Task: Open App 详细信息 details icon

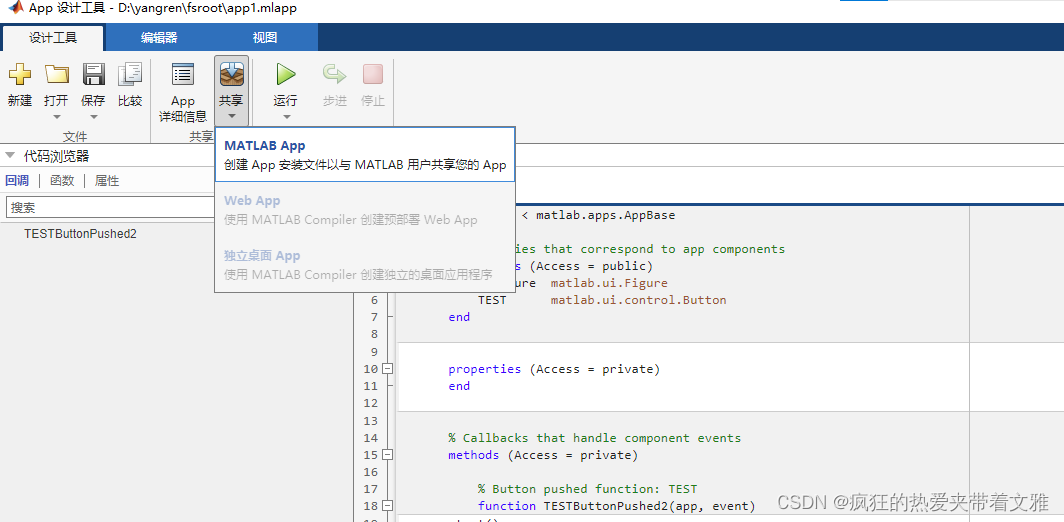Action: (183, 75)
